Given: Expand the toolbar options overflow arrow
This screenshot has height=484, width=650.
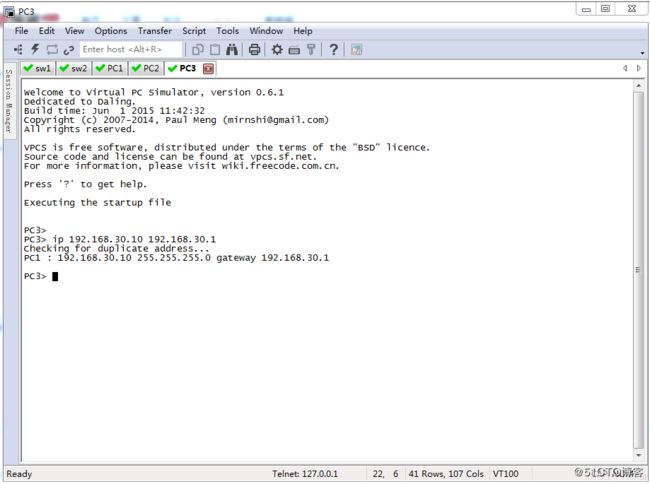Looking at the screenshot, I should pyautogui.click(x=642, y=53).
